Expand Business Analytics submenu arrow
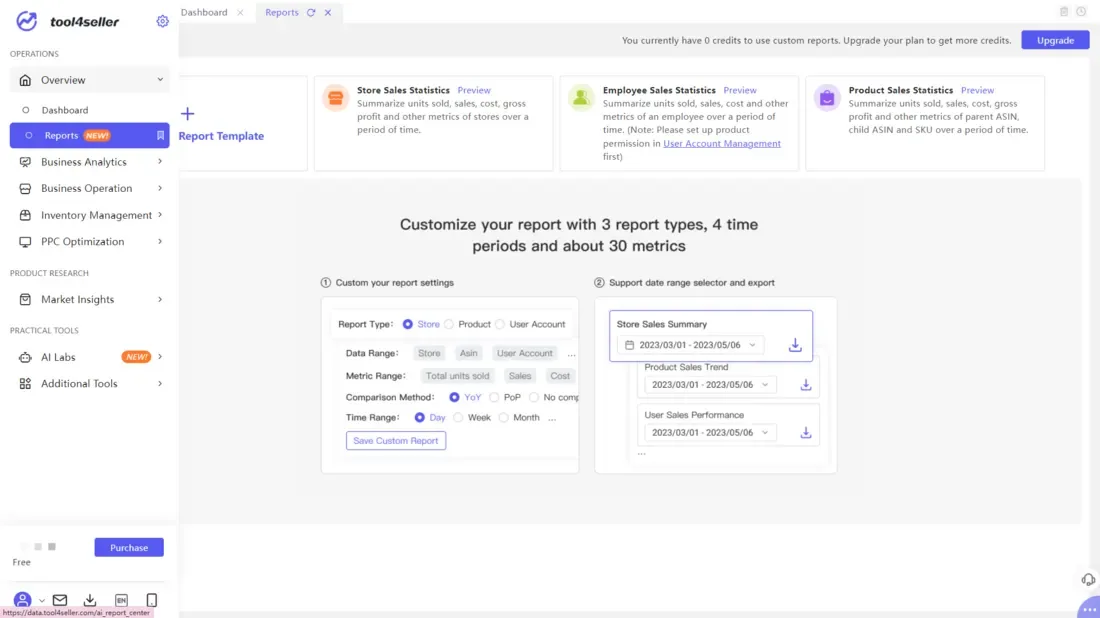1100x618 pixels. click(x=160, y=162)
